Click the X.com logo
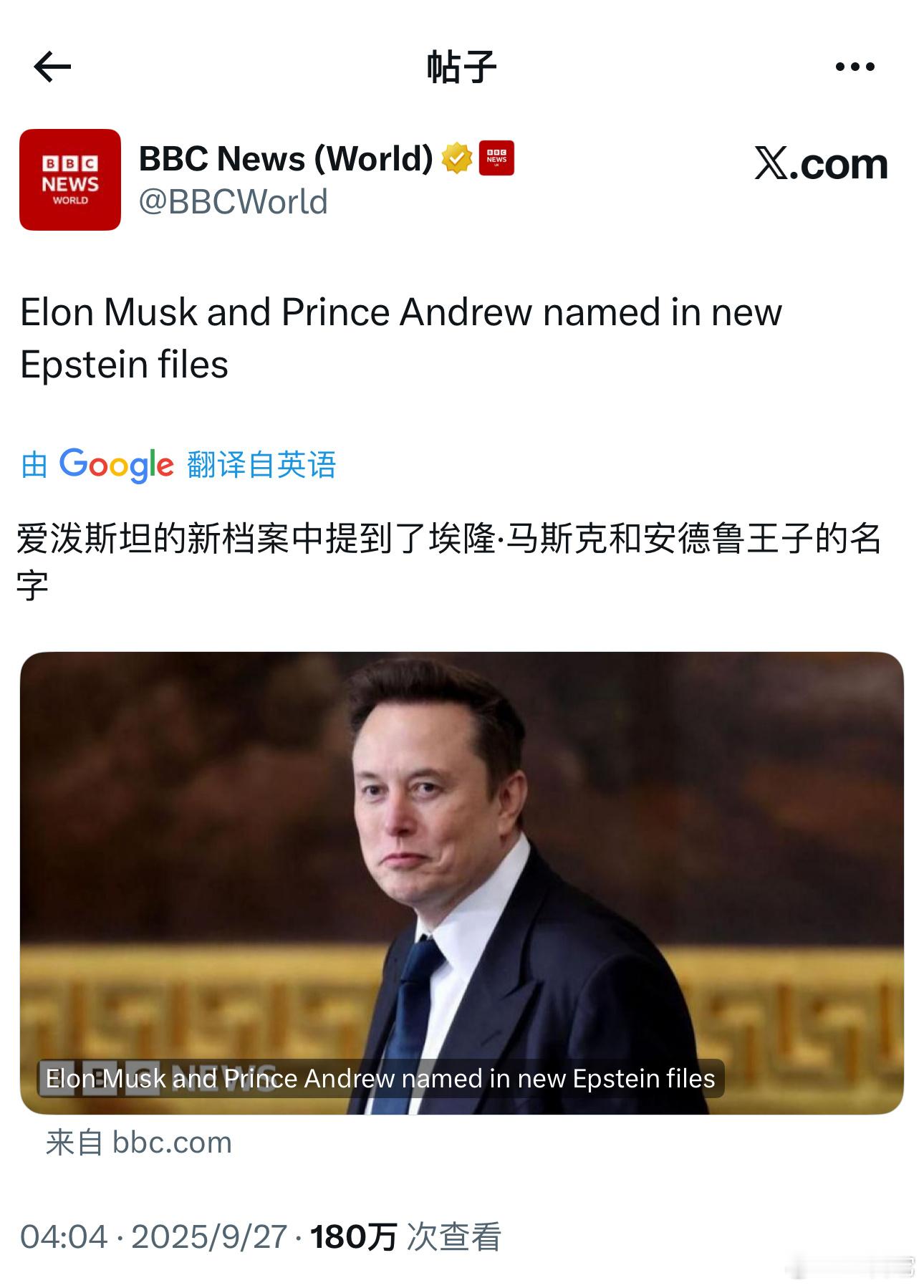 pos(821,164)
